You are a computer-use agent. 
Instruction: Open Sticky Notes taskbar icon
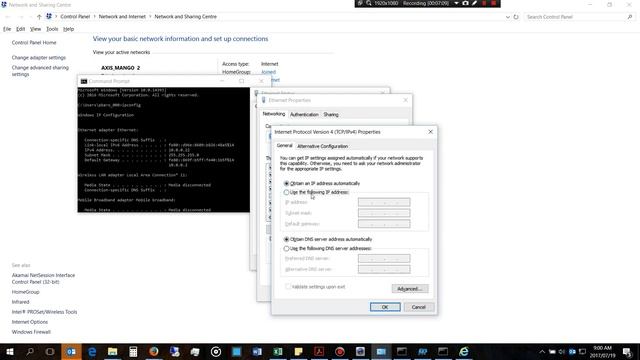(298, 351)
